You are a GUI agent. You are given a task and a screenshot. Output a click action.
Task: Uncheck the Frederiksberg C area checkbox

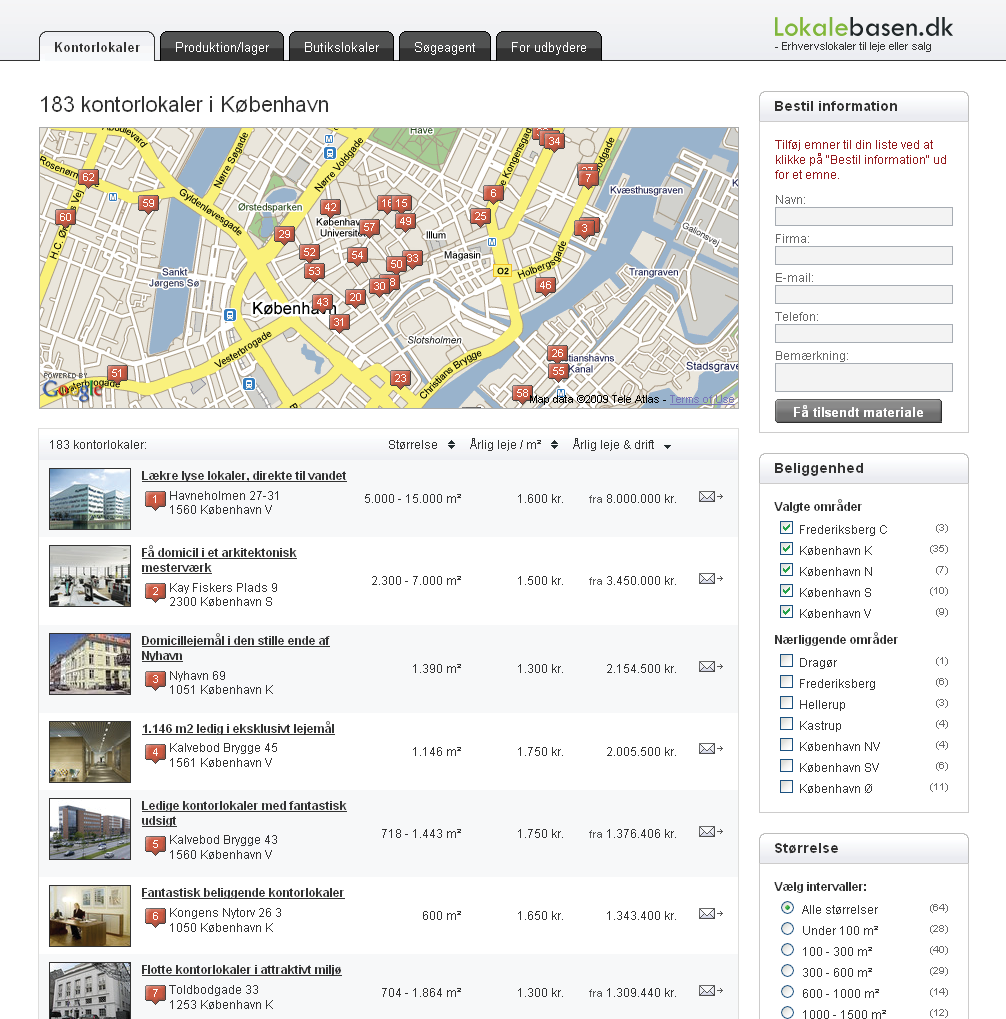click(786, 528)
